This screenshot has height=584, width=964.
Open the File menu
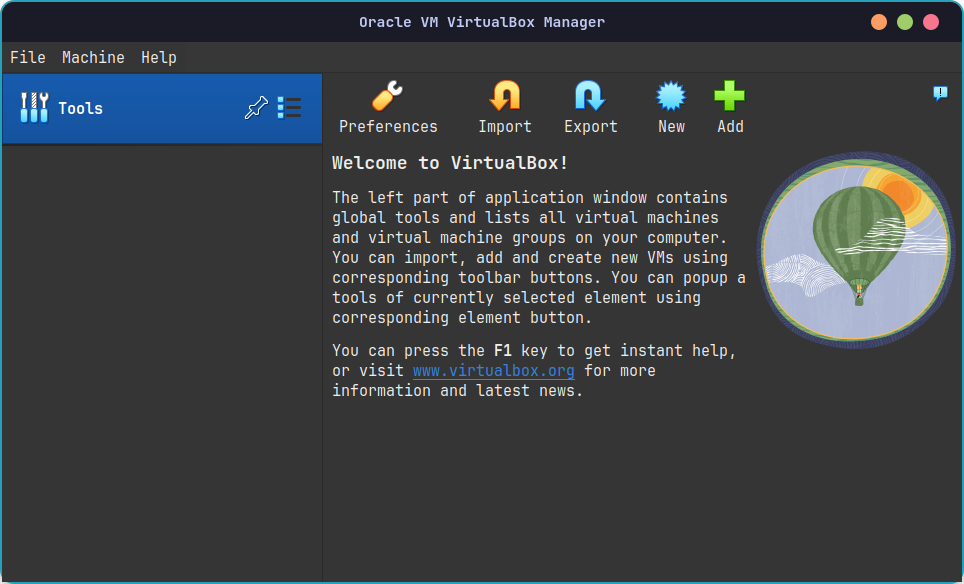27,57
